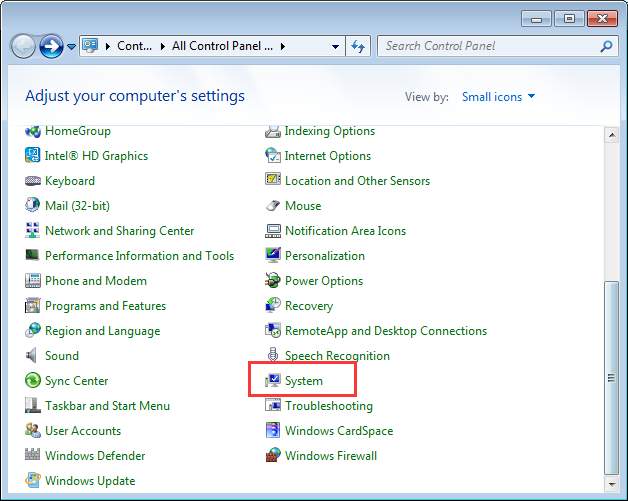
Task: Click the Mouse icon
Action: [273, 205]
